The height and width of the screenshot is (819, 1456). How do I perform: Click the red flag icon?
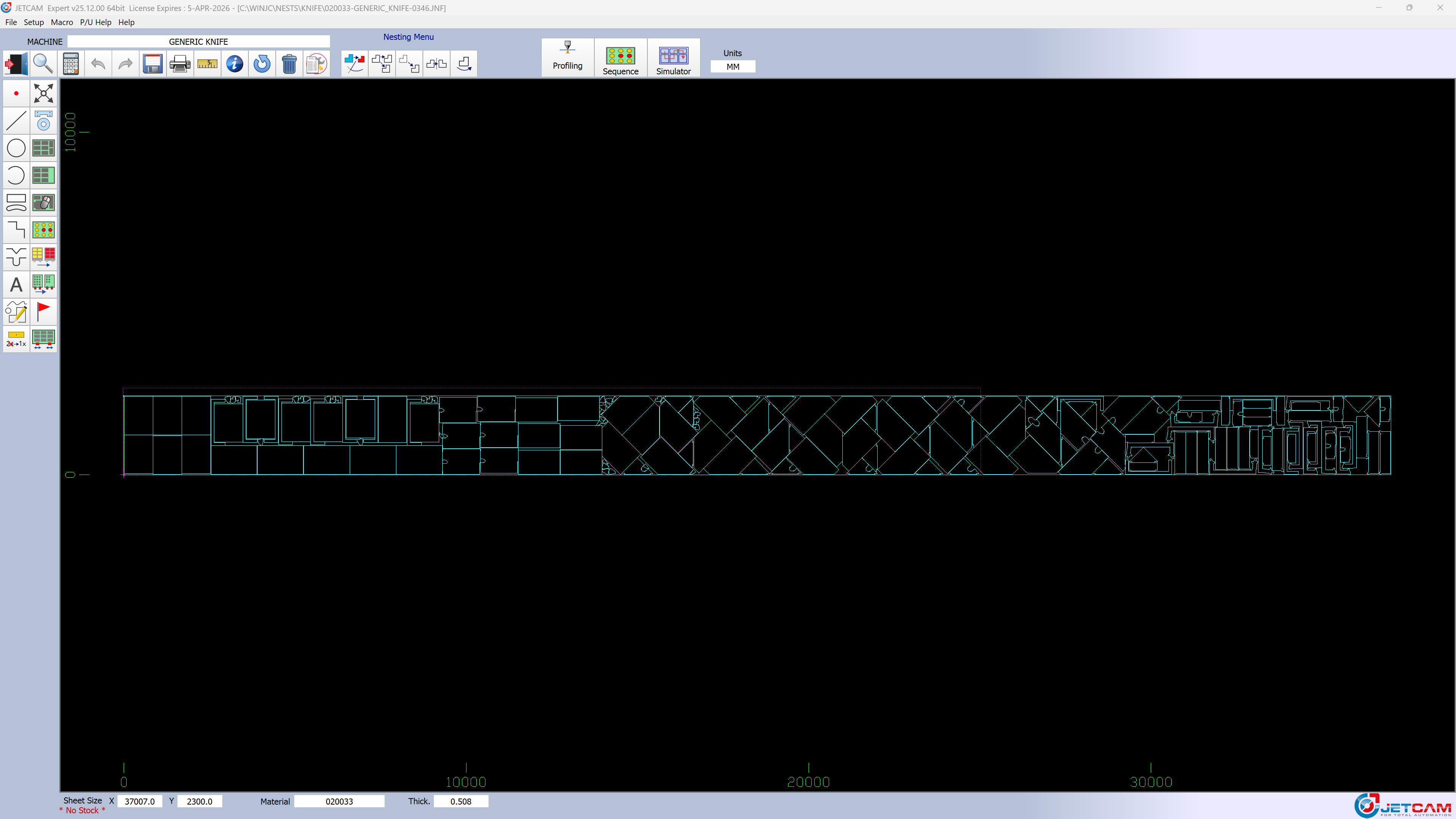pyautogui.click(x=44, y=311)
